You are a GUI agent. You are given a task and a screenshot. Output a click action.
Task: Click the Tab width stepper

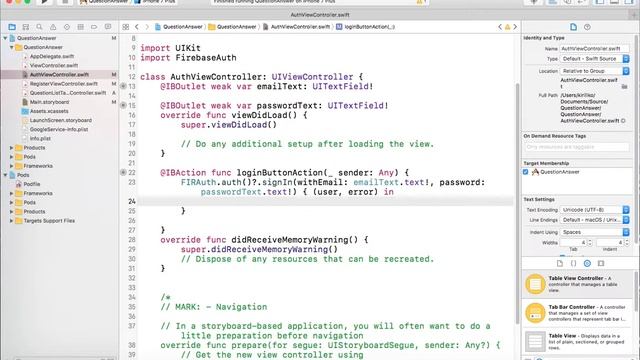point(590,242)
